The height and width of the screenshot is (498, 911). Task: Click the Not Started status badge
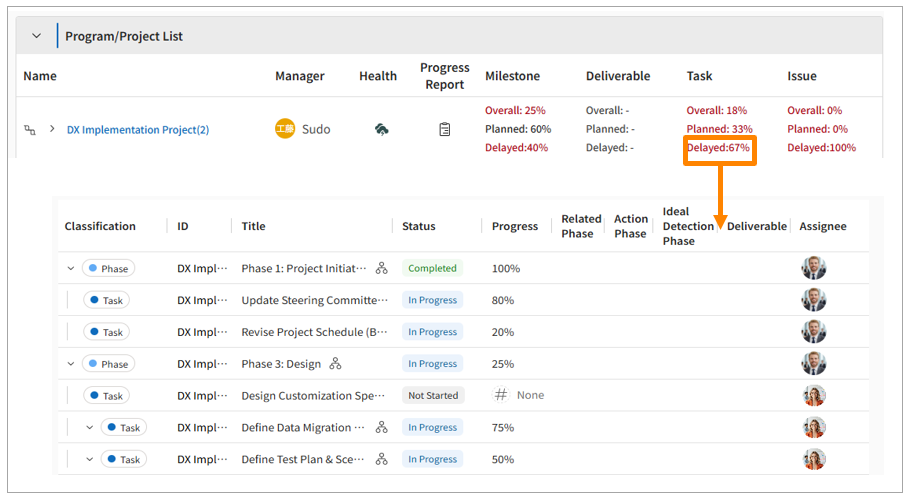(x=432, y=395)
